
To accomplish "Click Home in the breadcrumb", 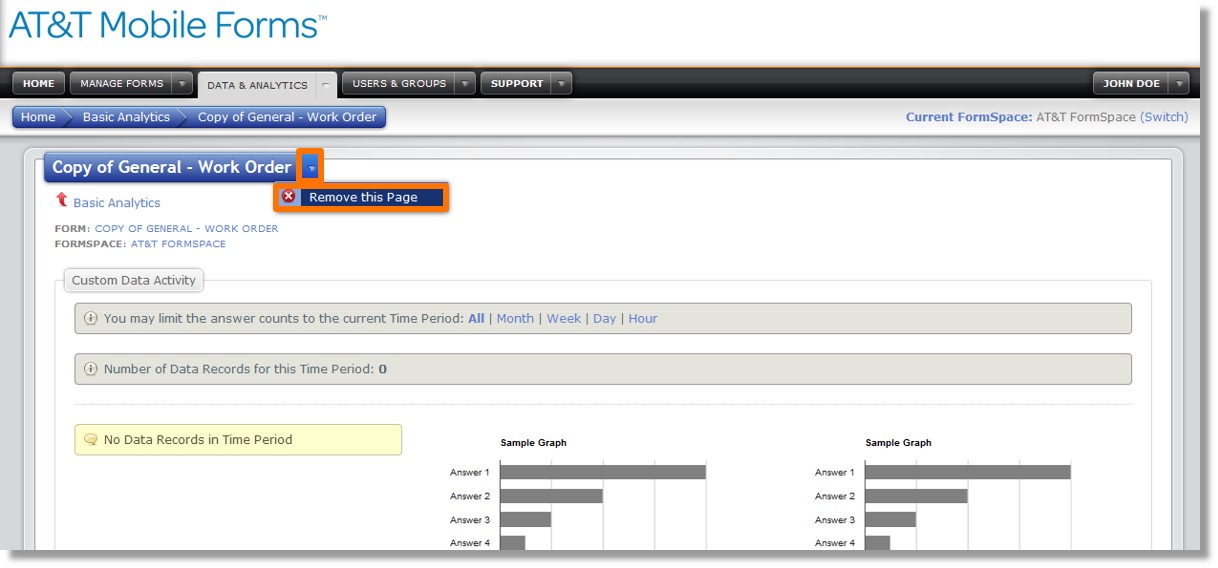I will tap(38, 117).
